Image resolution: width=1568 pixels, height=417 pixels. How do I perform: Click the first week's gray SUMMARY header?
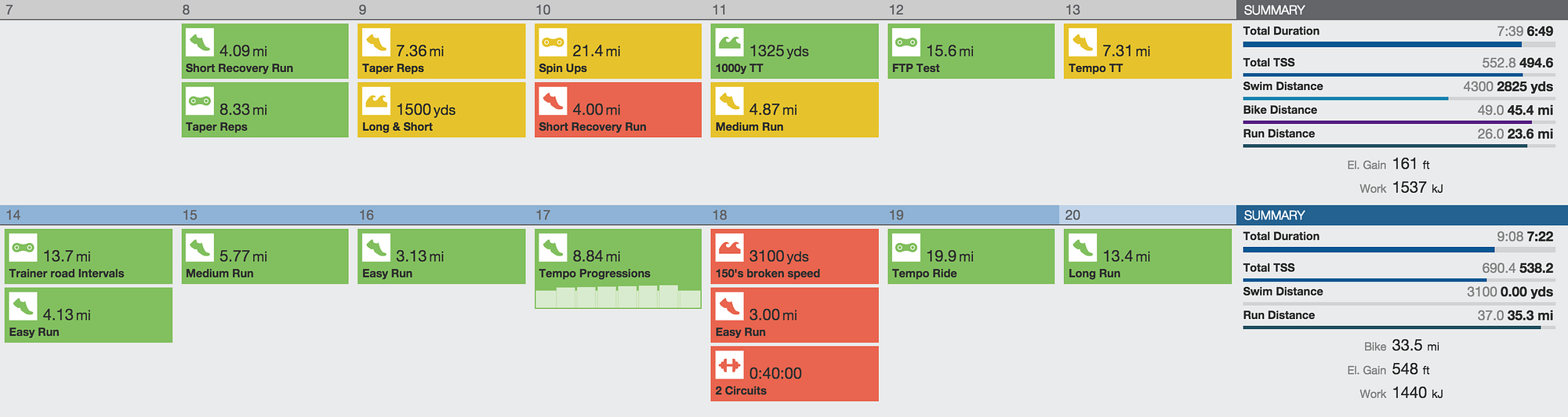(1402, 9)
